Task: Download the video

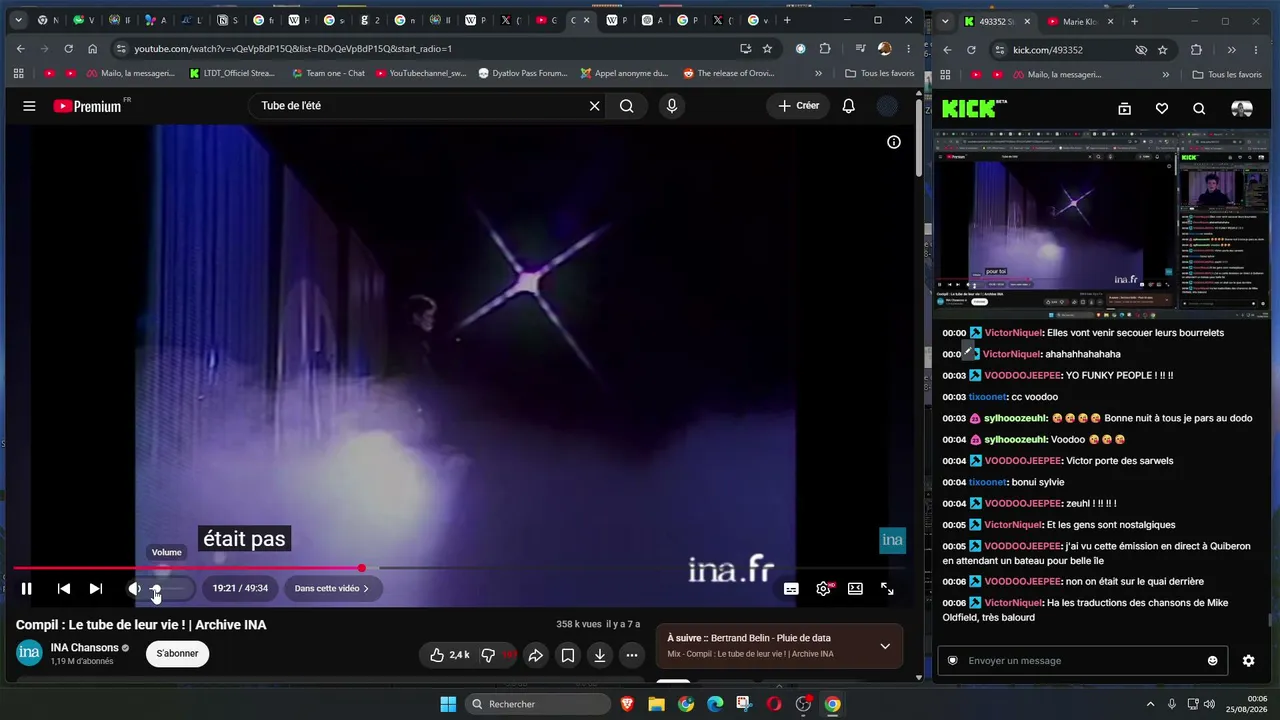Action: [x=600, y=655]
